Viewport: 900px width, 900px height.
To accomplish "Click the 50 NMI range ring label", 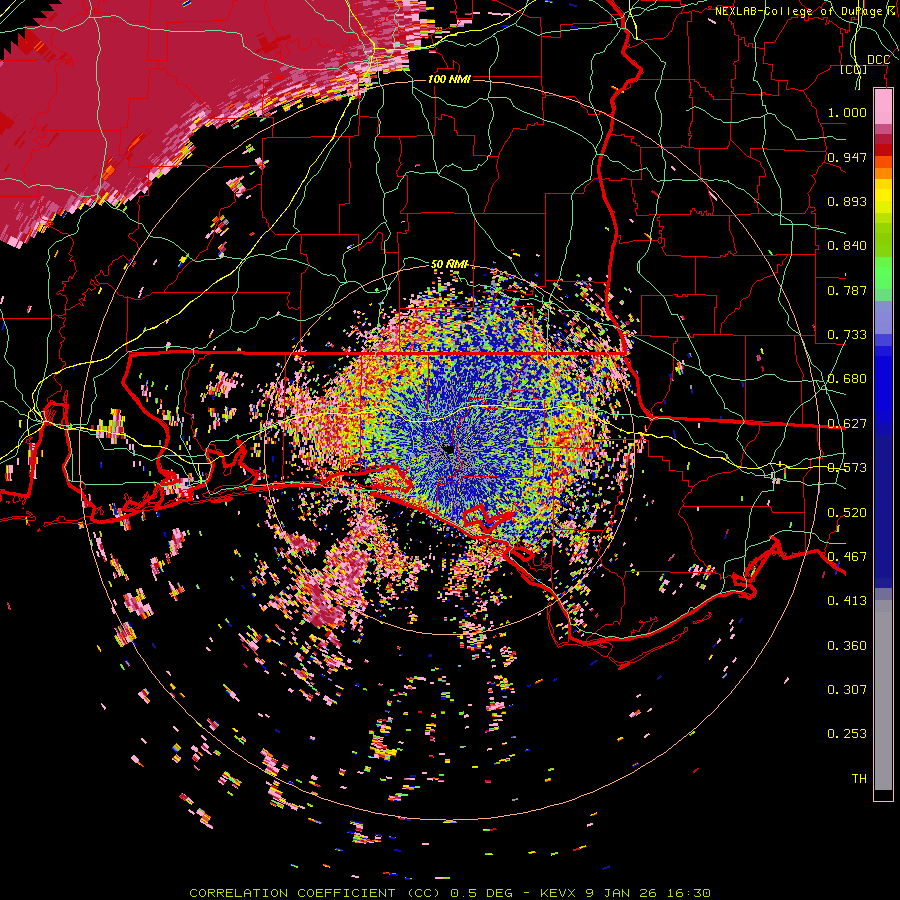I will tap(449, 264).
